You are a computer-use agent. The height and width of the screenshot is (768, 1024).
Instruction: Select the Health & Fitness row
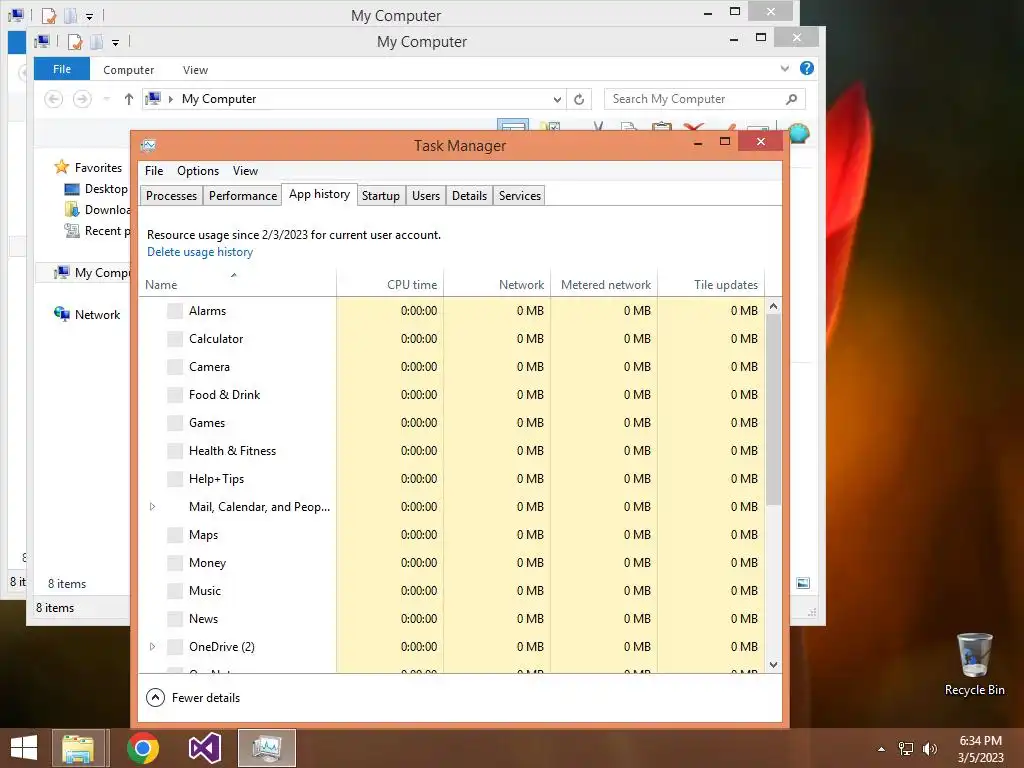(x=451, y=451)
